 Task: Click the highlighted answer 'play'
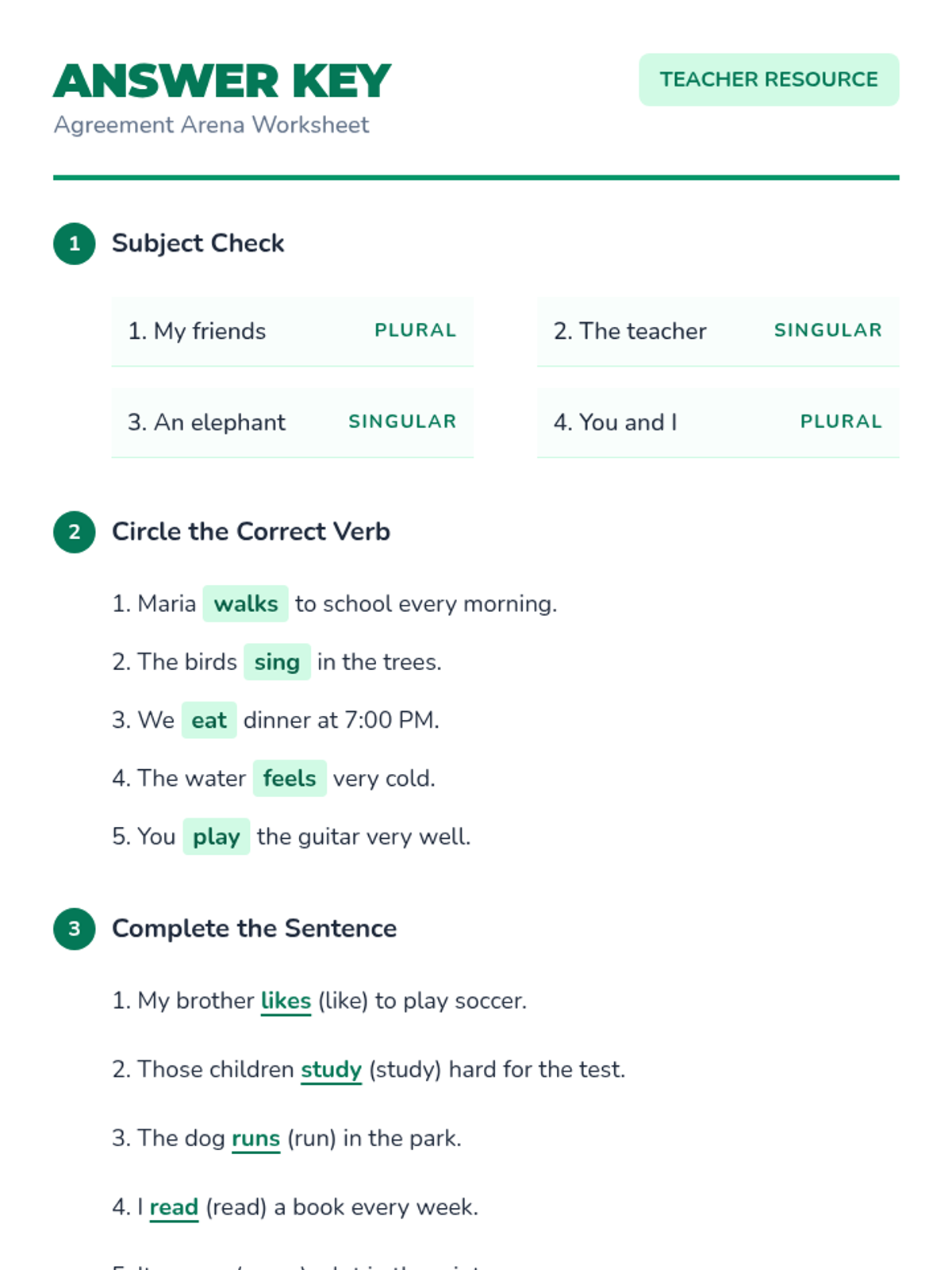pyautogui.click(x=216, y=837)
